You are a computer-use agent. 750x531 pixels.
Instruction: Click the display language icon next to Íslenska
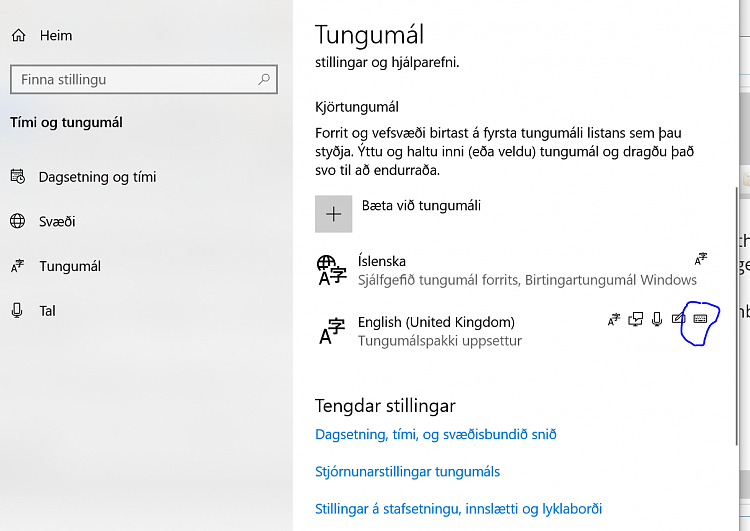pos(701,259)
